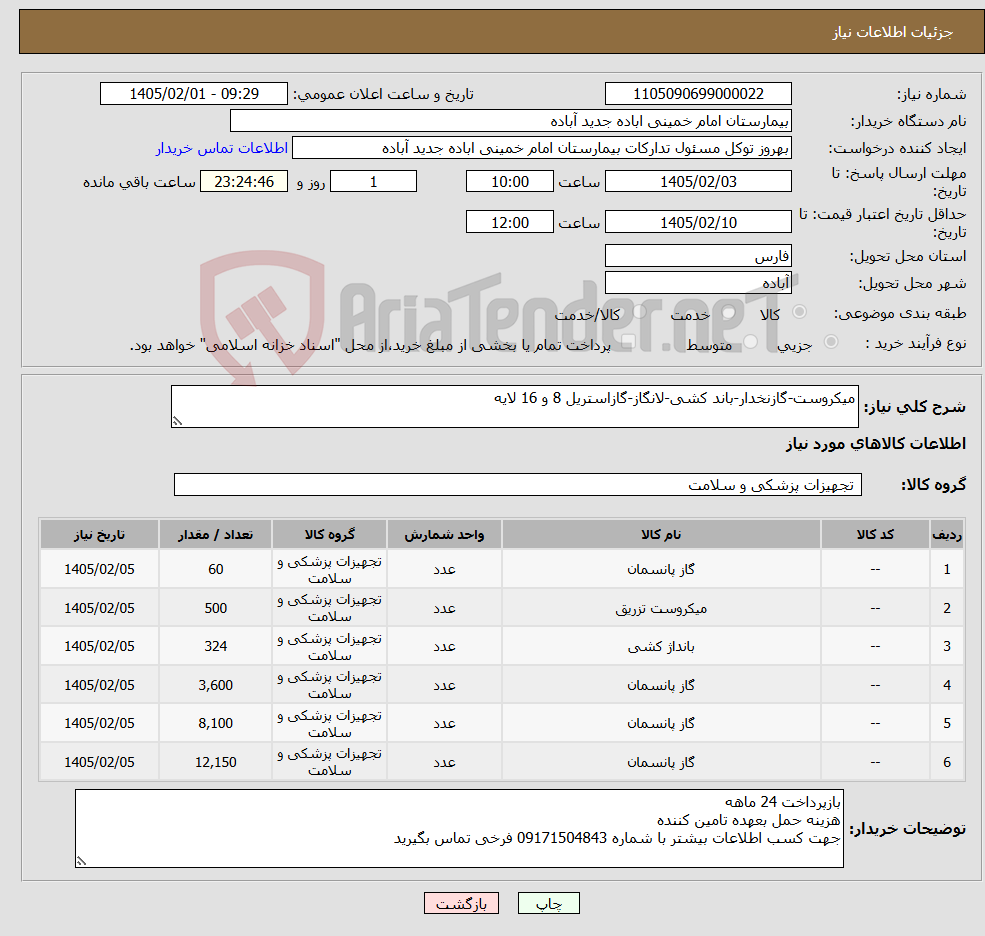Click quantity cell 500

(x=215, y=608)
